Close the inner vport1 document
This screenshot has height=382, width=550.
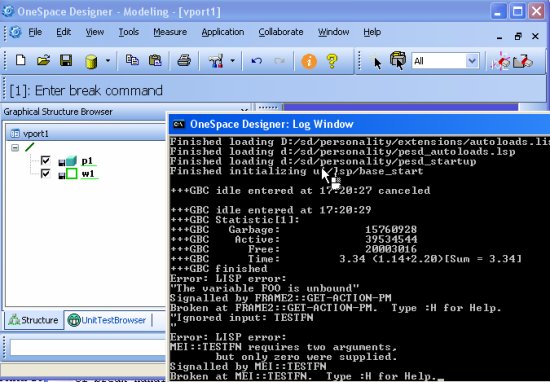535,36
